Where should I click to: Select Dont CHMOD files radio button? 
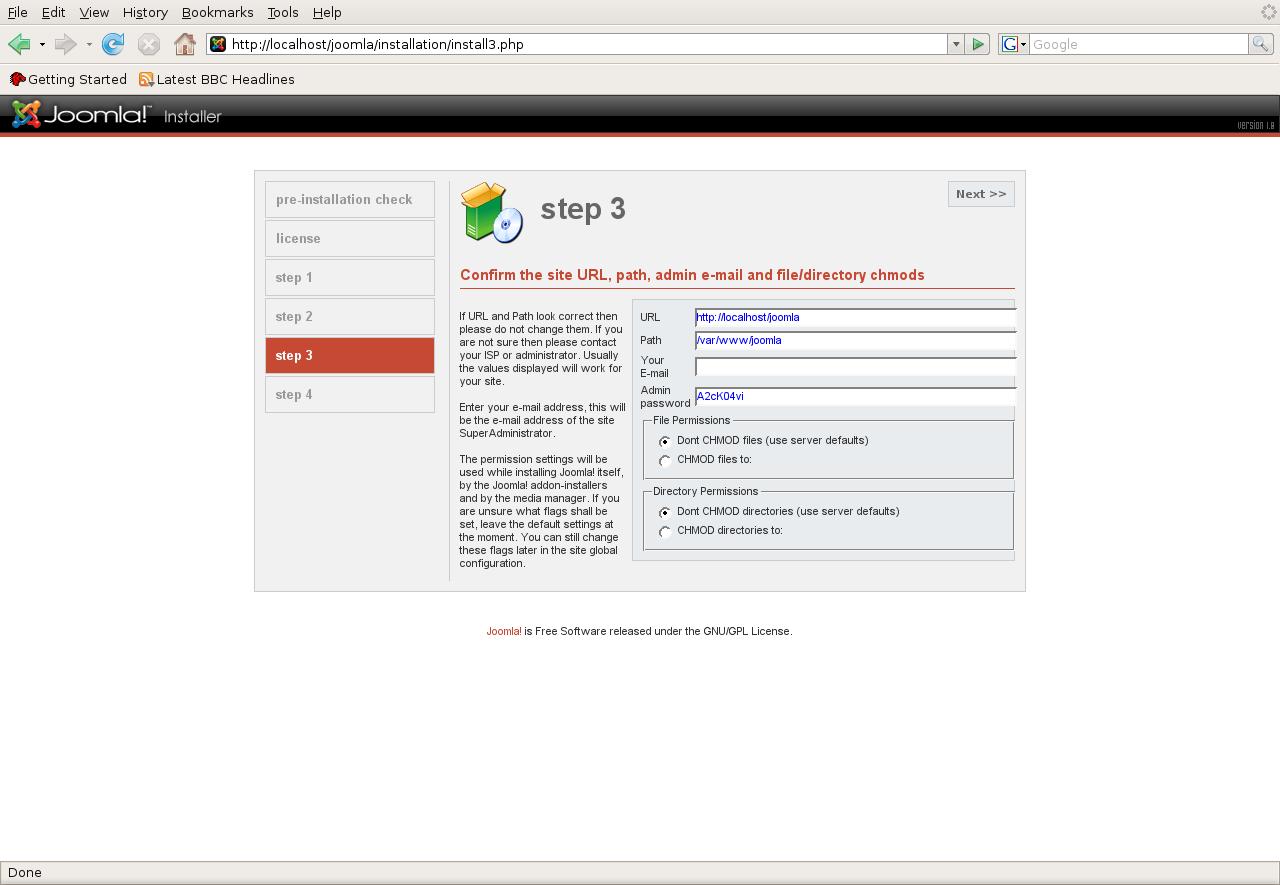[x=665, y=441]
